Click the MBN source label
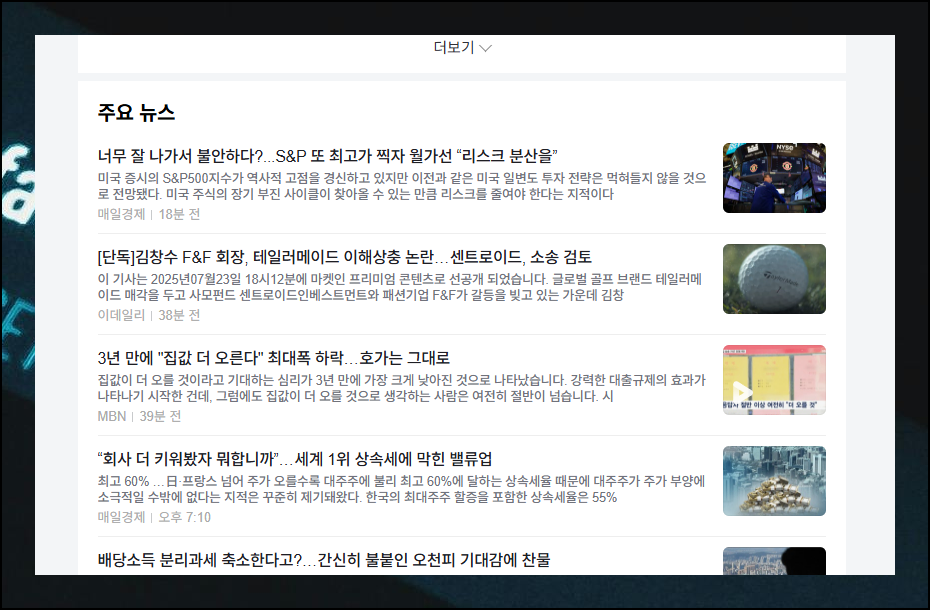 (x=112, y=416)
